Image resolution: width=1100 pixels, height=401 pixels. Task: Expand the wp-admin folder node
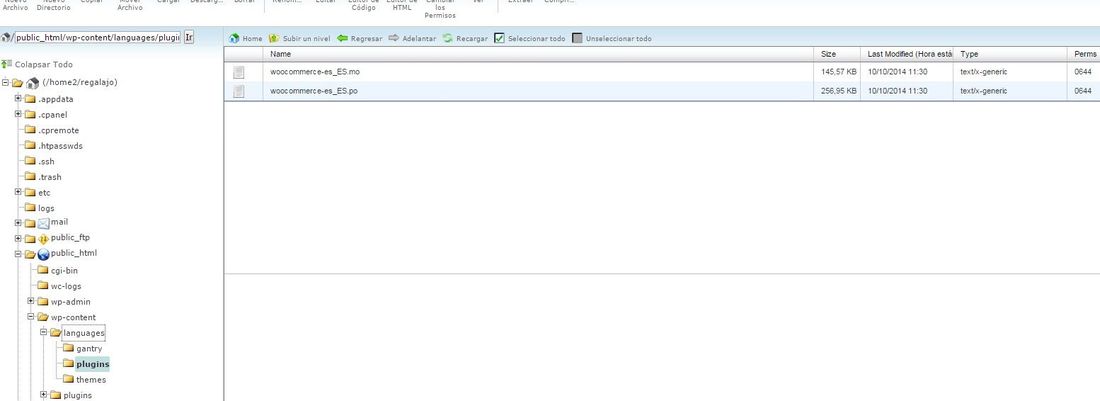click(x=31, y=301)
